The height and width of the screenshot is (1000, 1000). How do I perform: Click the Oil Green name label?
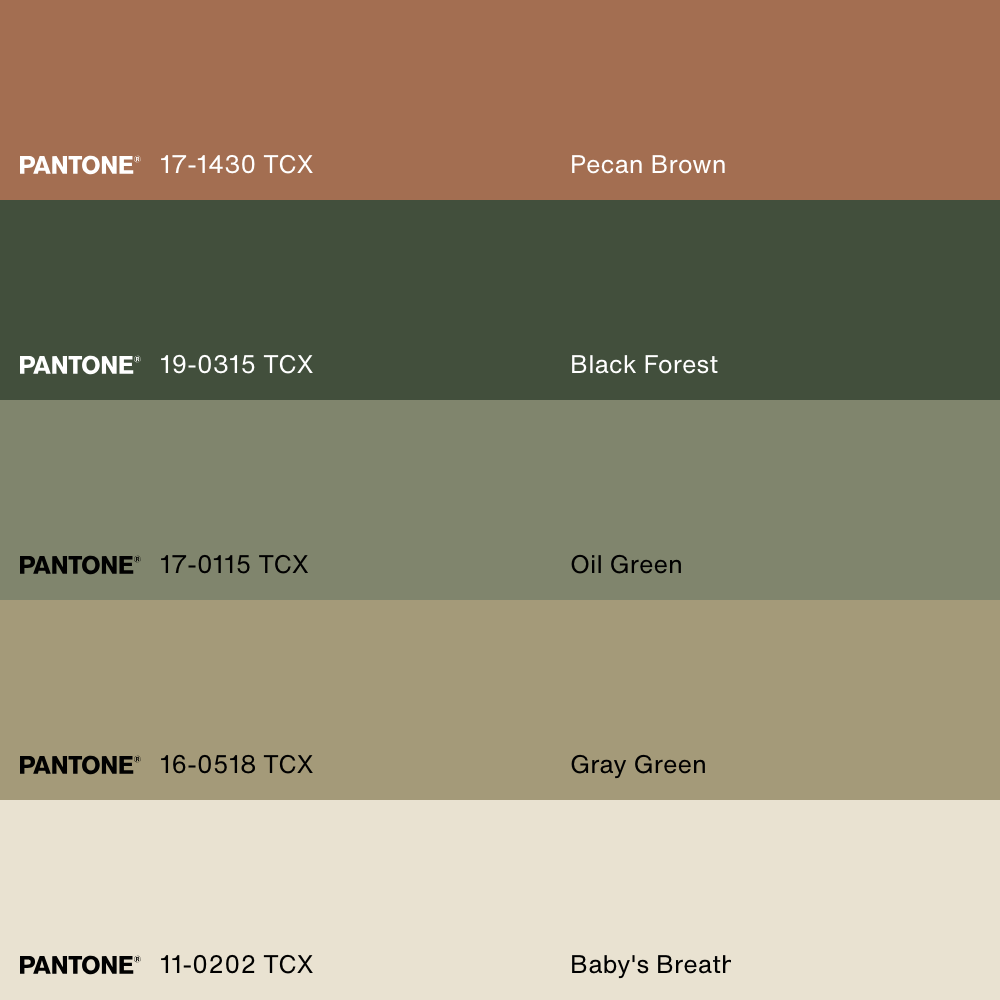626,564
